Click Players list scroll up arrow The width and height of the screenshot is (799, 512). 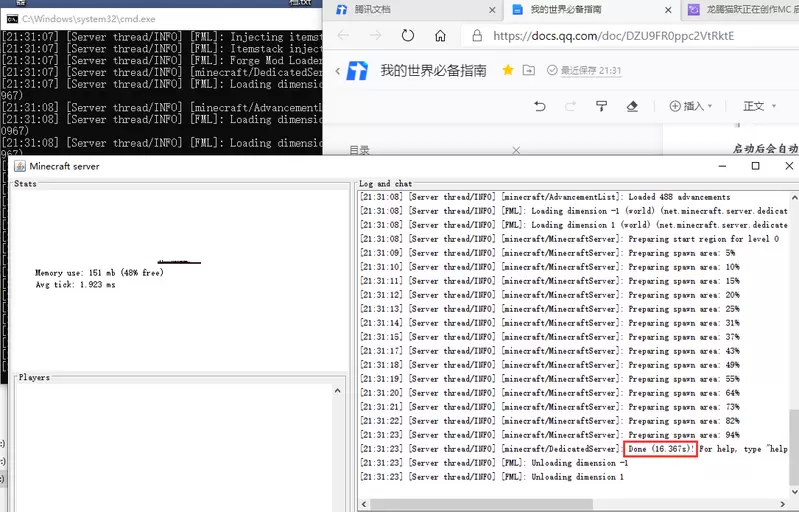click(337, 391)
